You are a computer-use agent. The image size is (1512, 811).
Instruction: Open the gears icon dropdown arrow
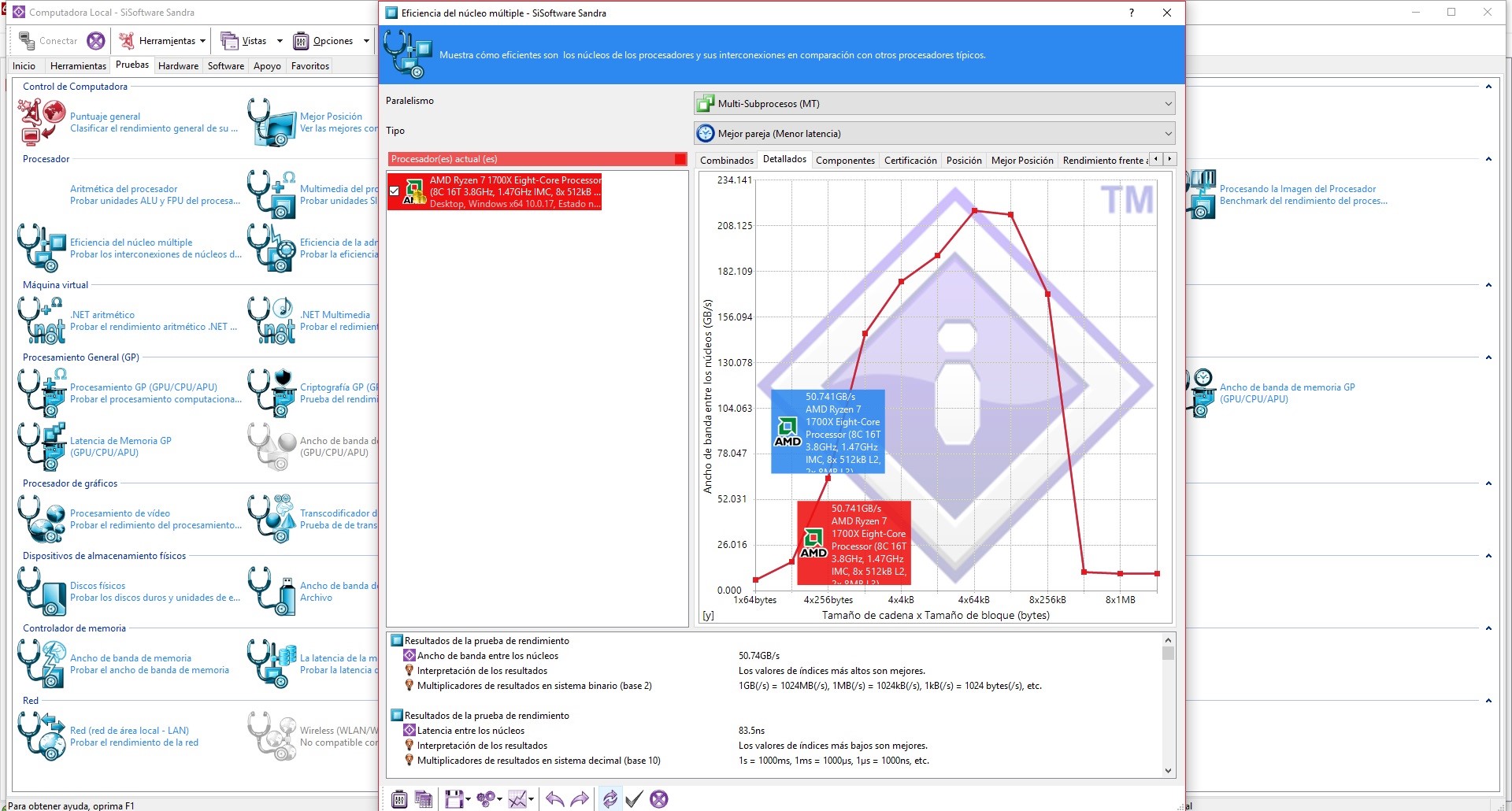pyautogui.click(x=500, y=800)
